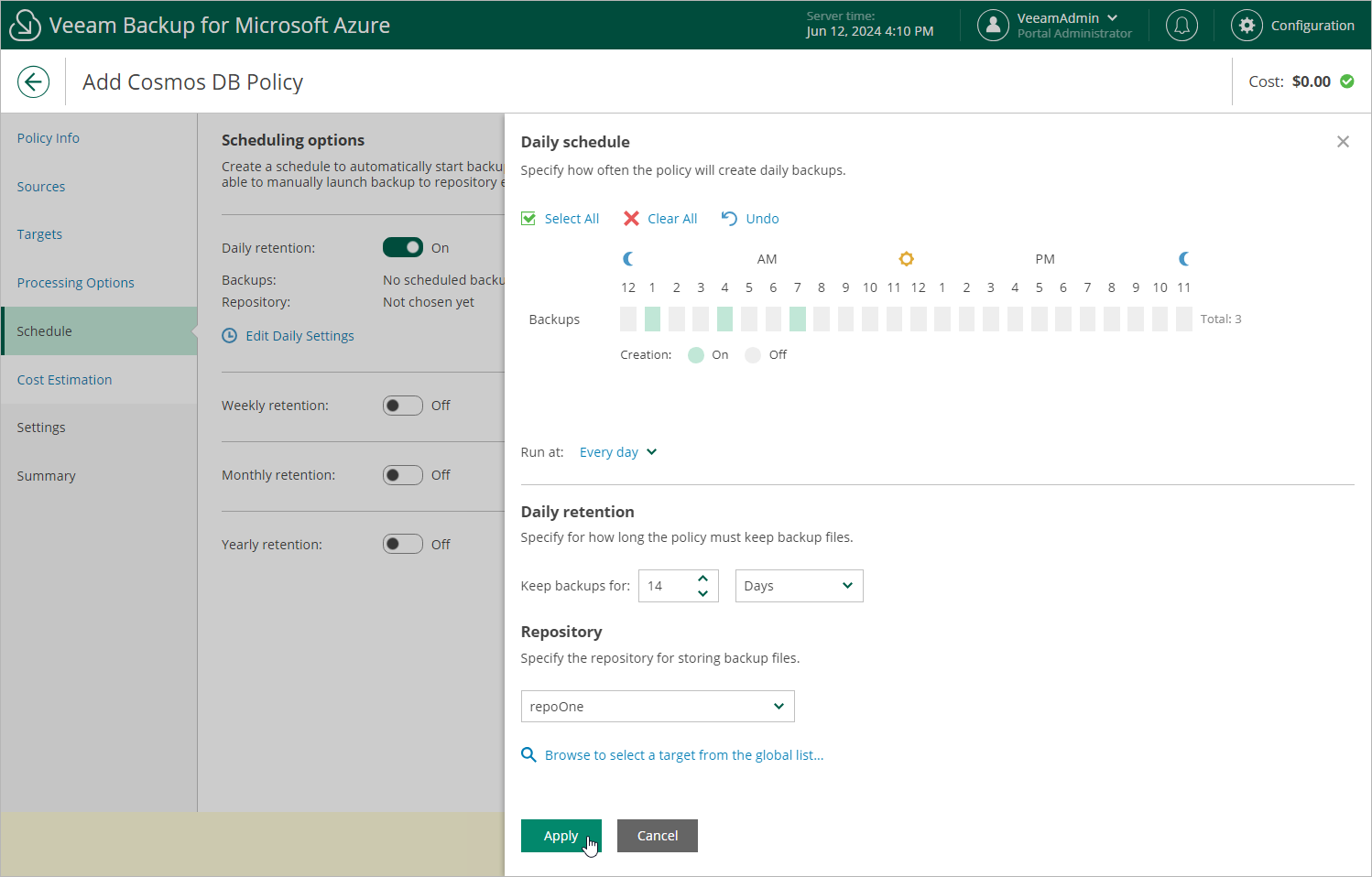
Task: Open Configuration gear icon
Action: coord(1246,26)
